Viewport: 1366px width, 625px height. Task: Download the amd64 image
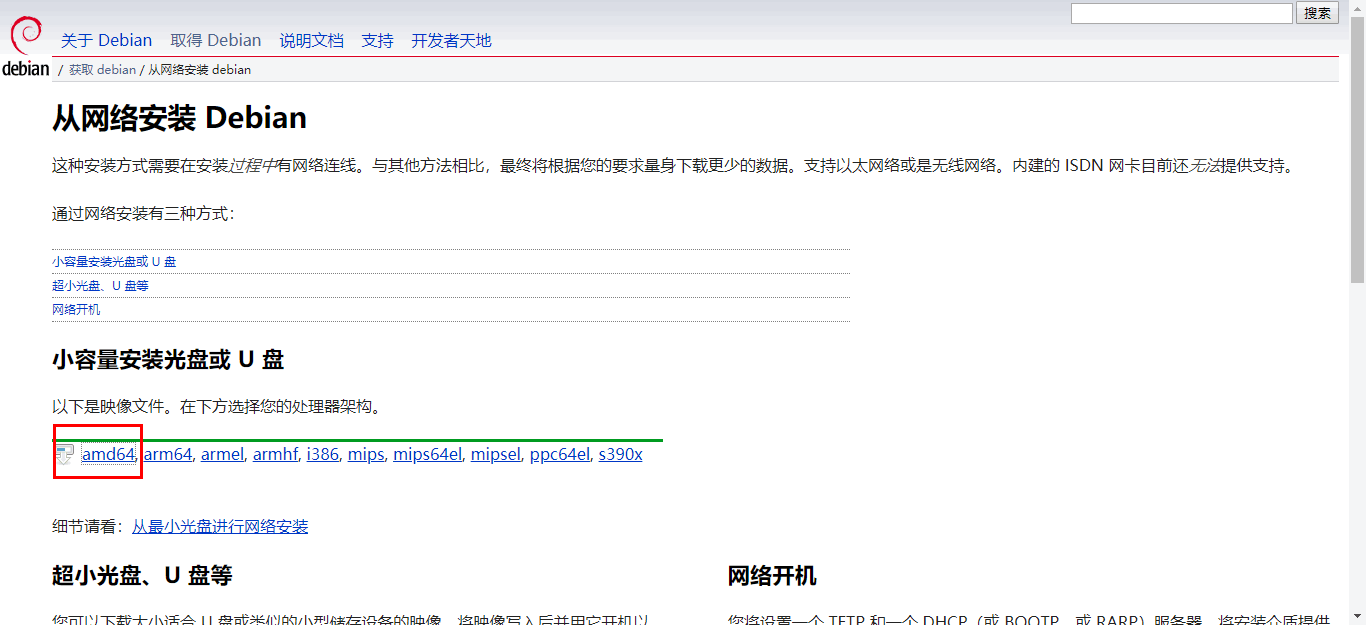coord(108,454)
